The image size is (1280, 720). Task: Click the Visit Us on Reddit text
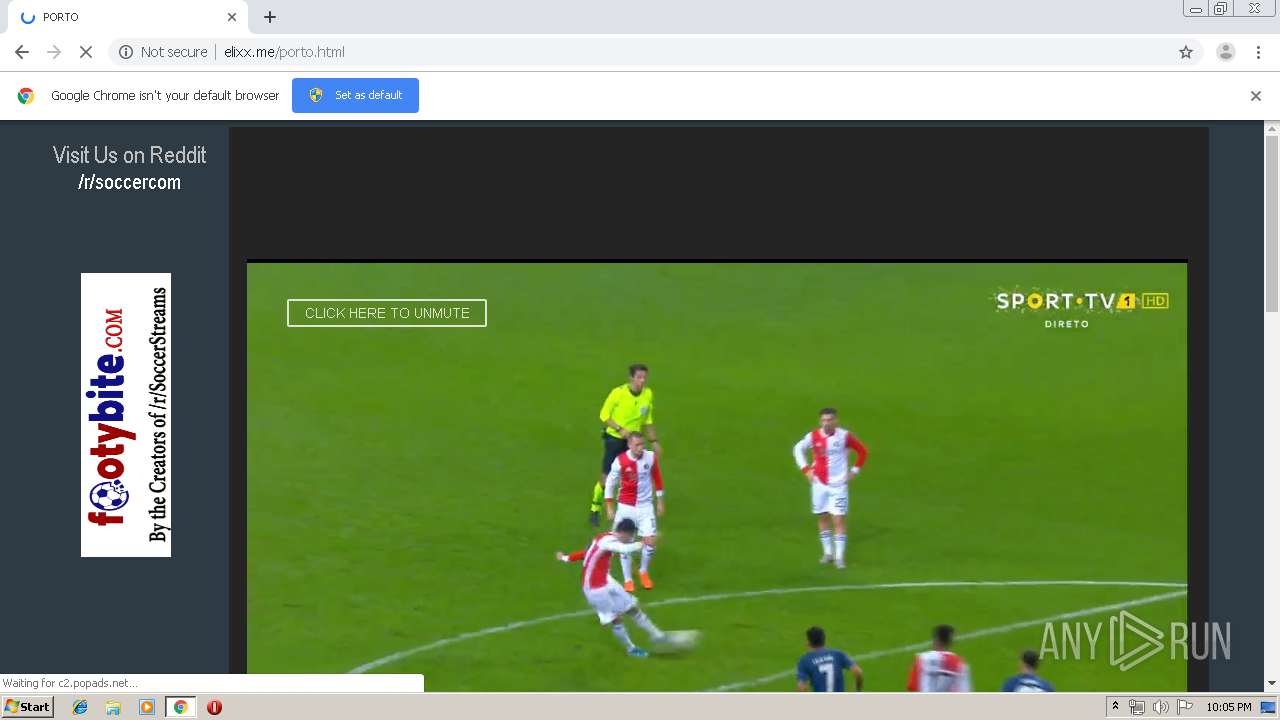tap(130, 155)
